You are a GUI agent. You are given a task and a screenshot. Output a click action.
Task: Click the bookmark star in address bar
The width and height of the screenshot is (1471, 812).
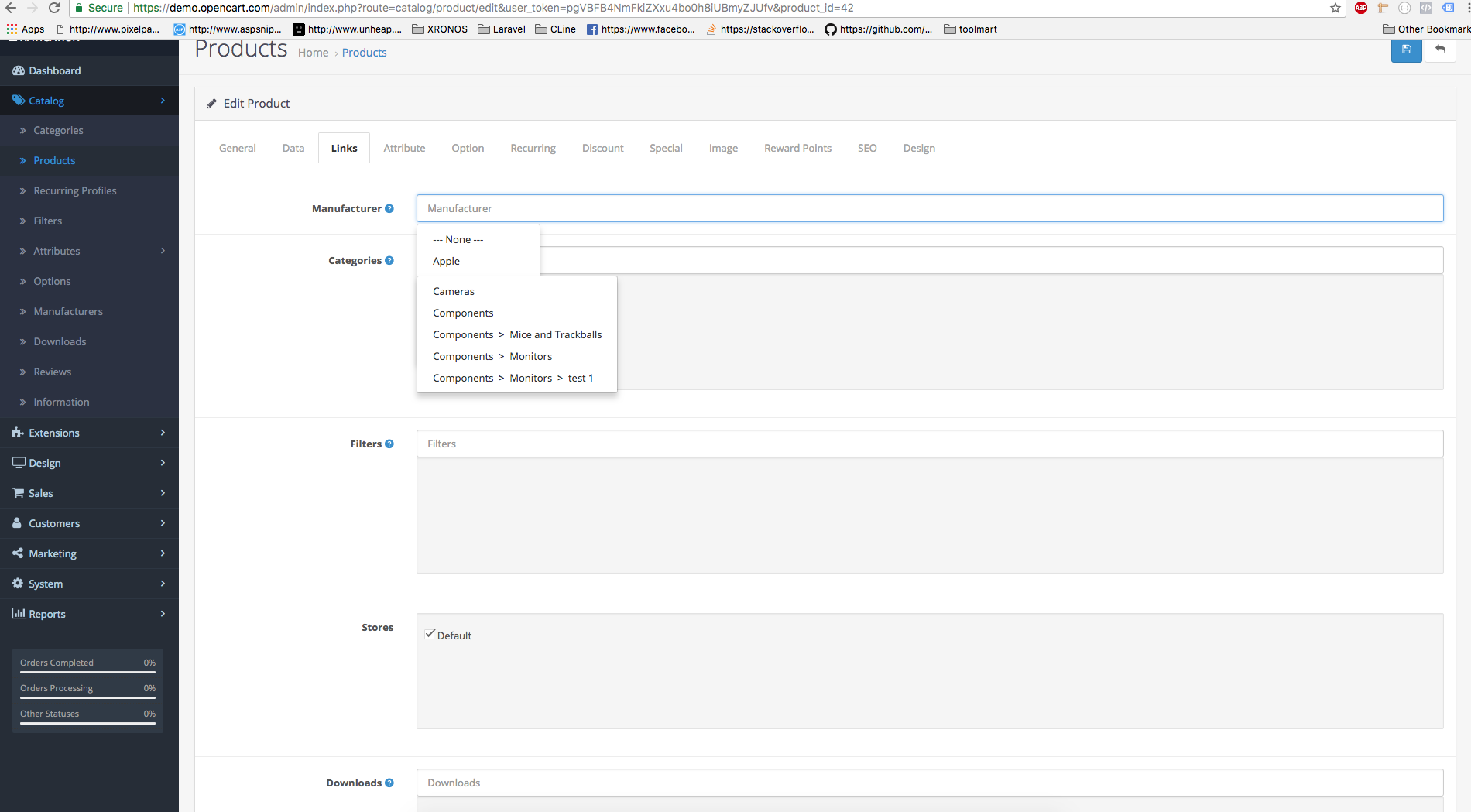1336,8
